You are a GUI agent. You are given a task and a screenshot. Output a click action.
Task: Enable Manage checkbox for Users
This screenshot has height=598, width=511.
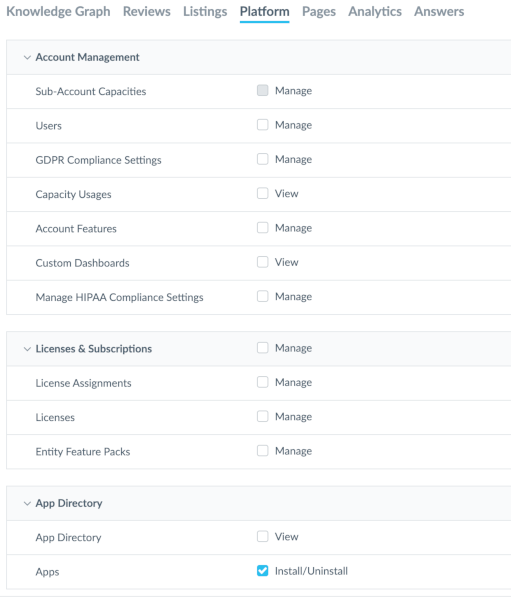click(262, 125)
